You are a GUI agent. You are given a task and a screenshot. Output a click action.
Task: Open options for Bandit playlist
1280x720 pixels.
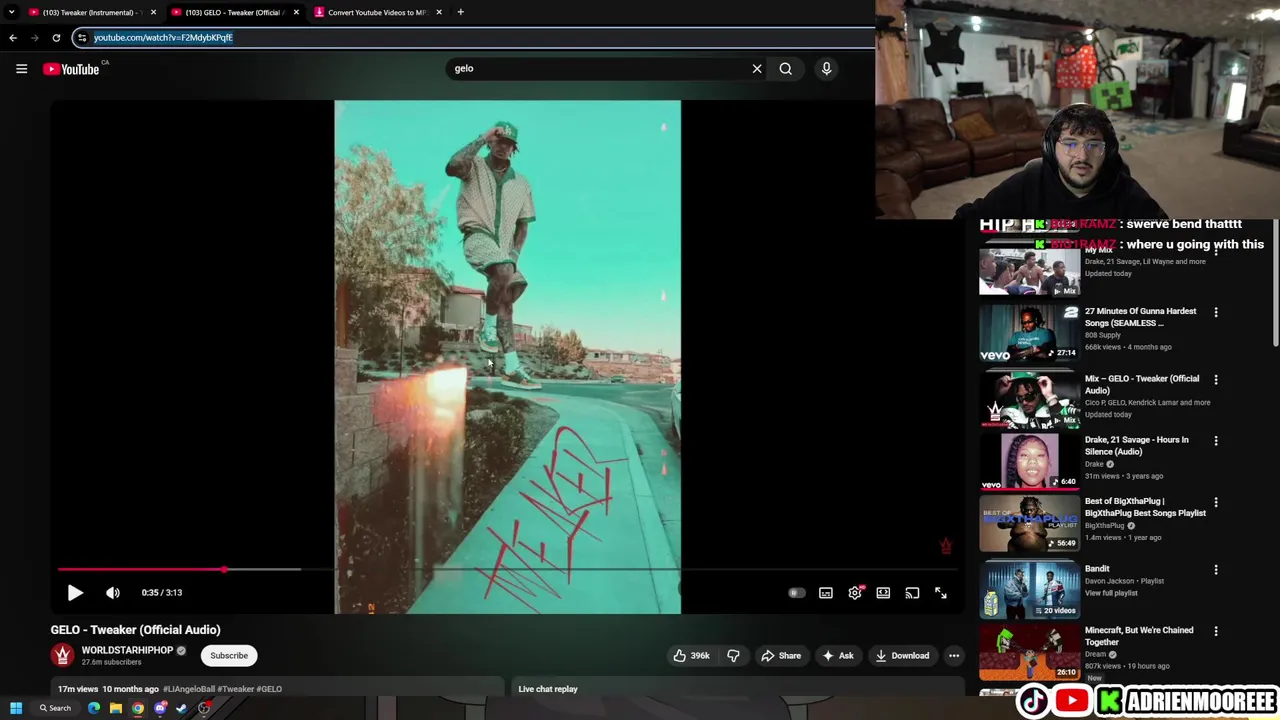point(1216,570)
